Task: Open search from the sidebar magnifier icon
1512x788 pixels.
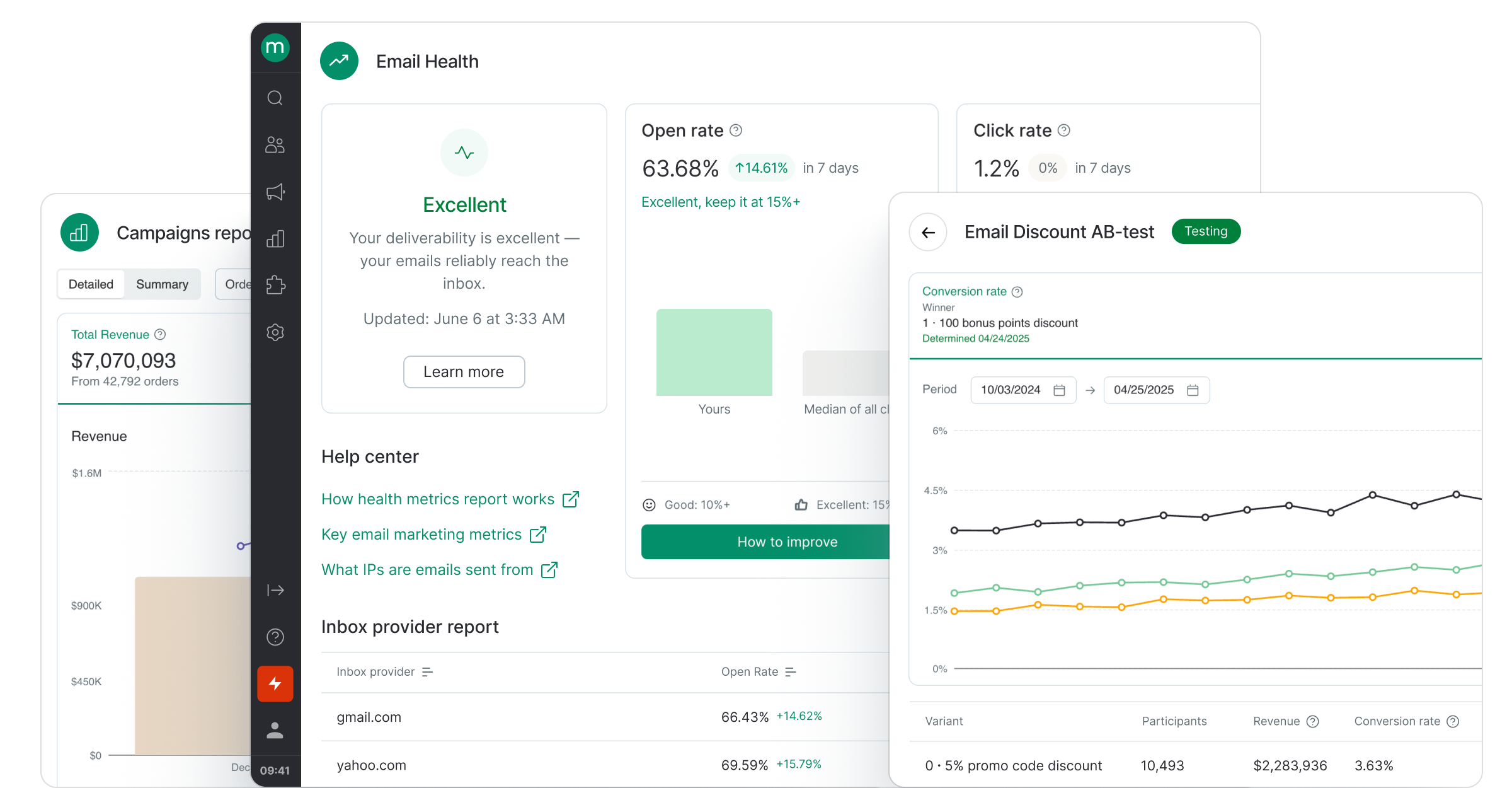Action: point(275,98)
